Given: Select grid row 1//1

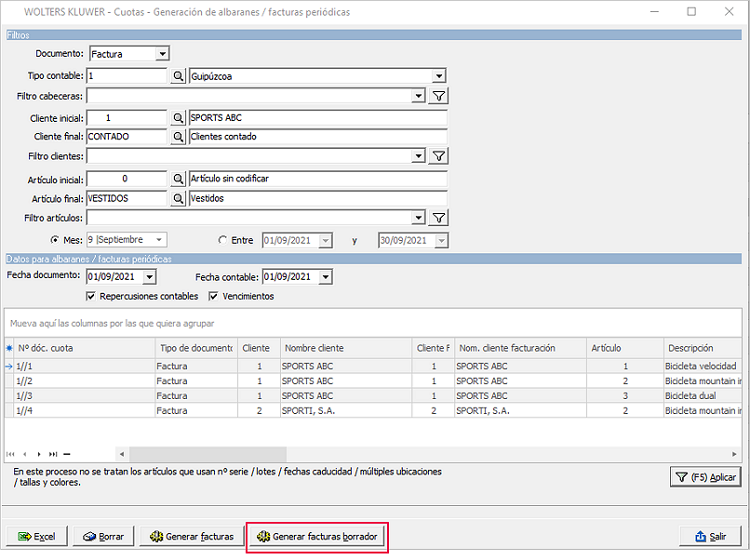Looking at the screenshot, I should [373, 366].
